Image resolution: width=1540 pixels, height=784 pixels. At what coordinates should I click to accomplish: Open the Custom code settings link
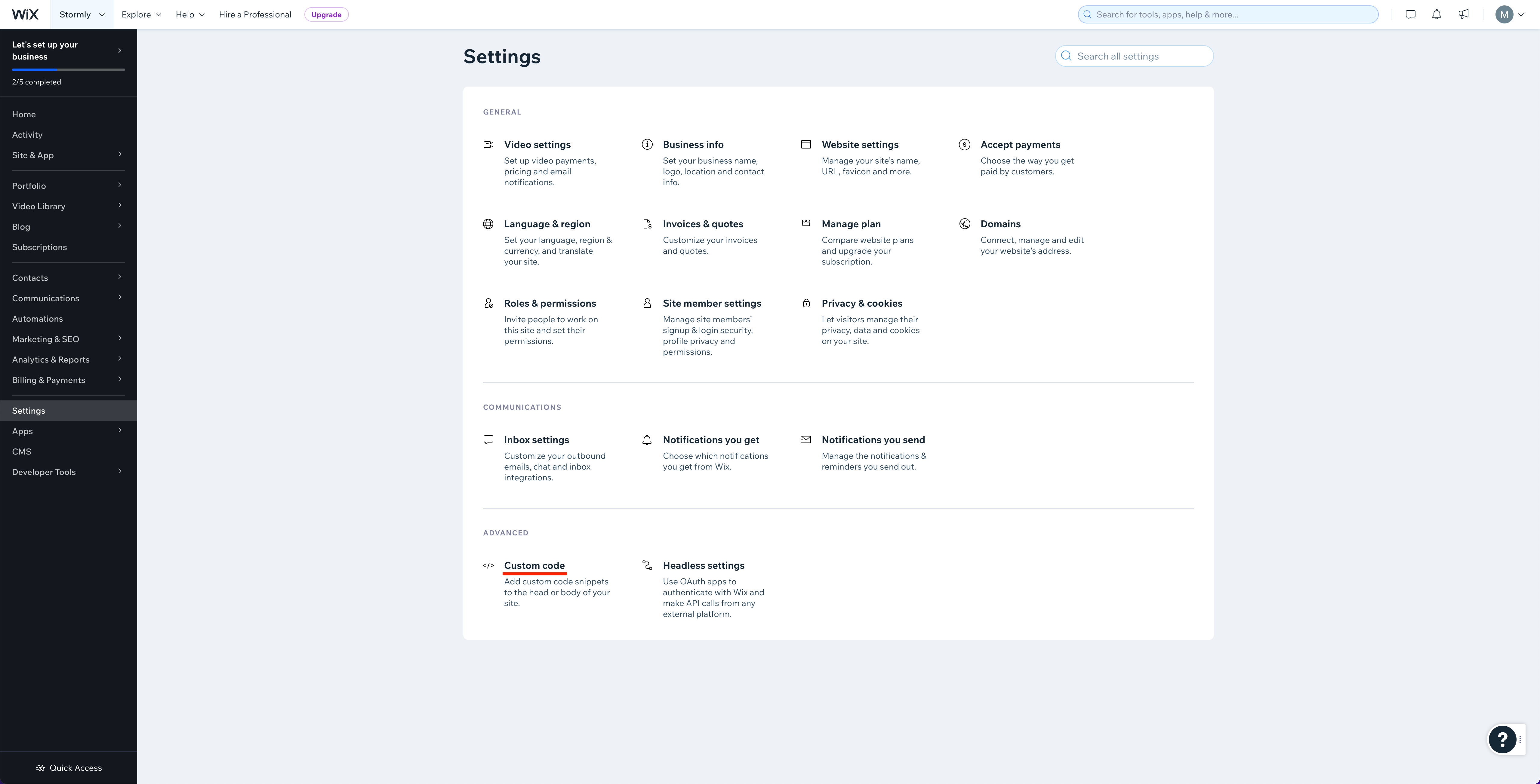[x=534, y=565]
